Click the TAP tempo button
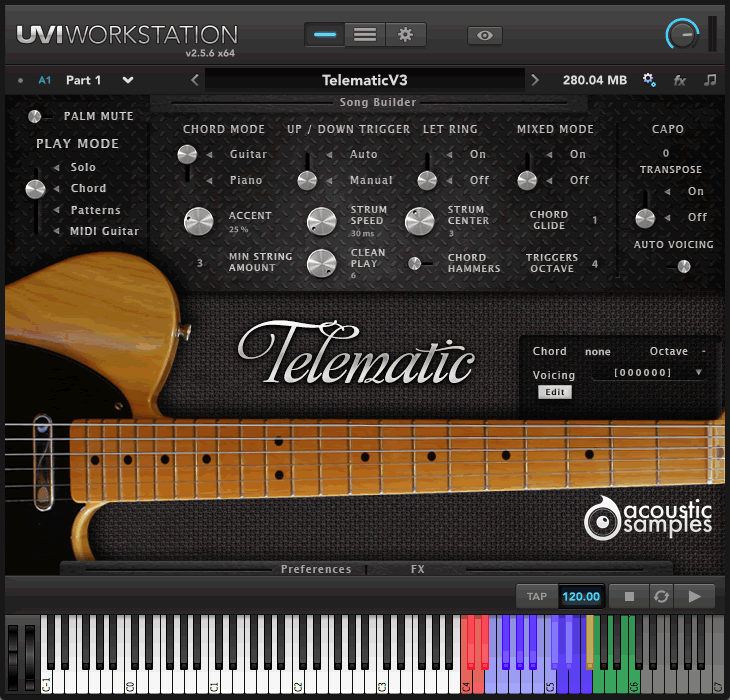 click(x=537, y=596)
